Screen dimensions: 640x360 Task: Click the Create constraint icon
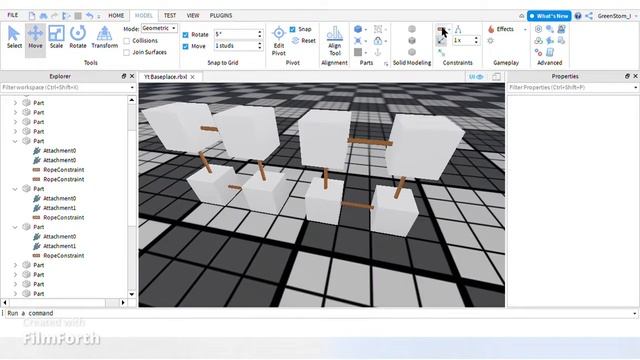(441, 29)
